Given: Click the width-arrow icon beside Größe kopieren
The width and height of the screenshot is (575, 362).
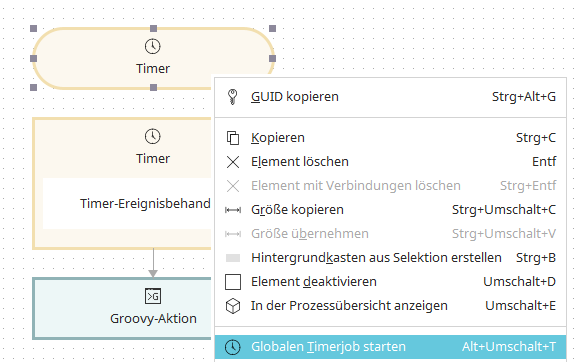Looking at the screenshot, I should (233, 210).
